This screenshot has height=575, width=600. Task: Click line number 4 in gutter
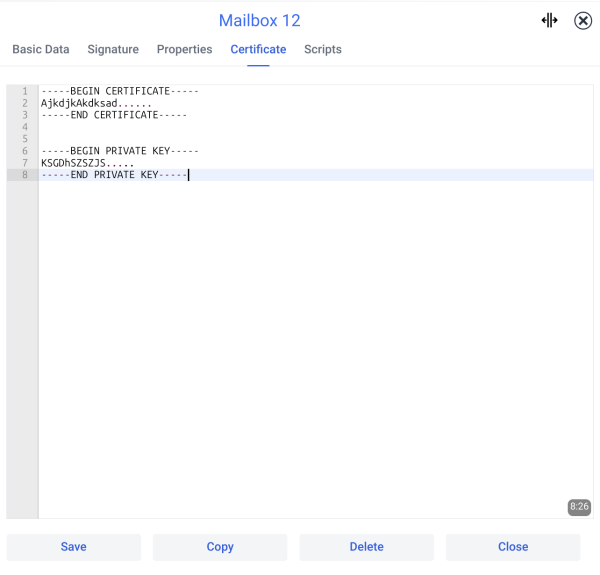pyautogui.click(x=25, y=127)
